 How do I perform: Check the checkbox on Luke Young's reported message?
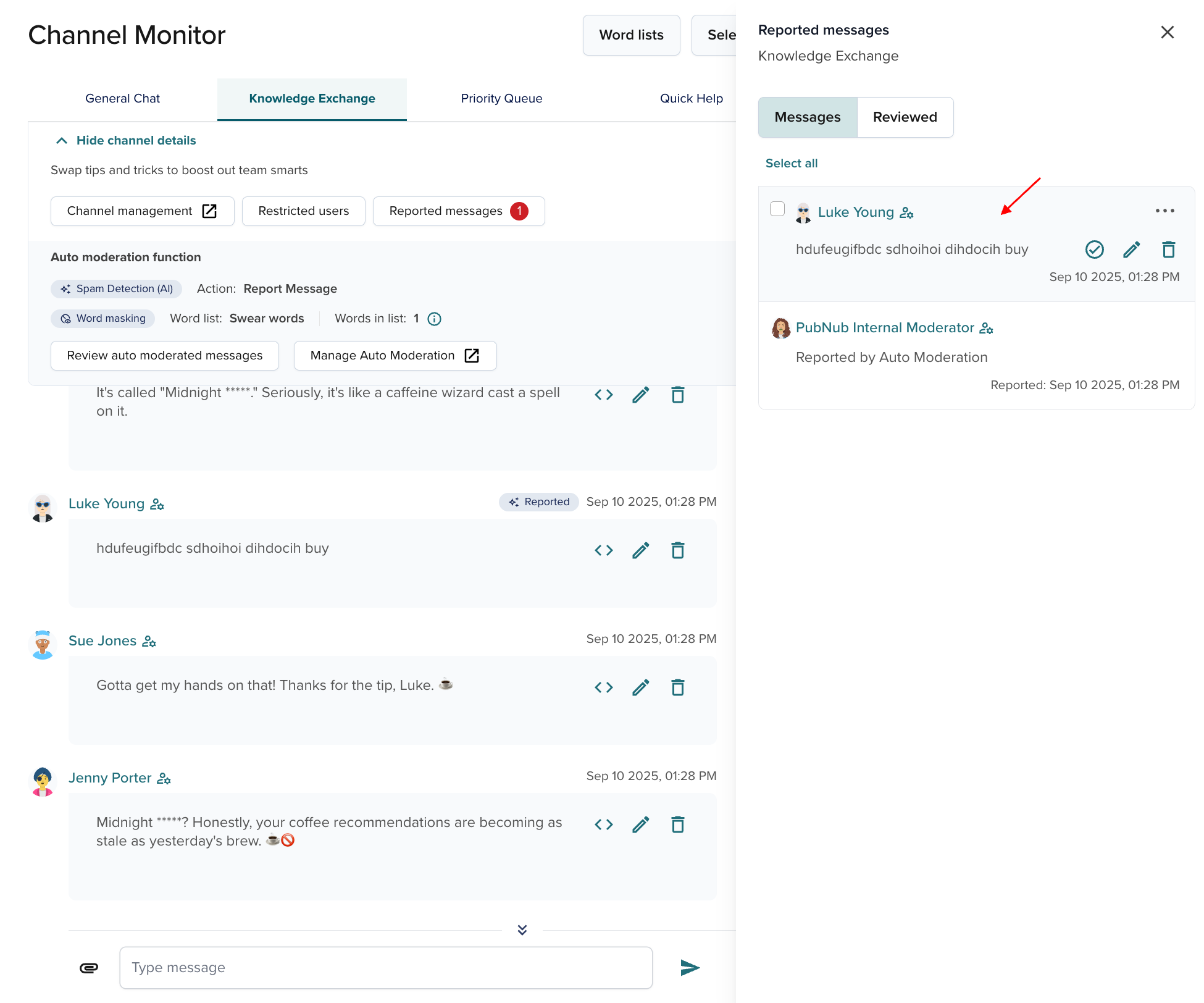pos(776,210)
